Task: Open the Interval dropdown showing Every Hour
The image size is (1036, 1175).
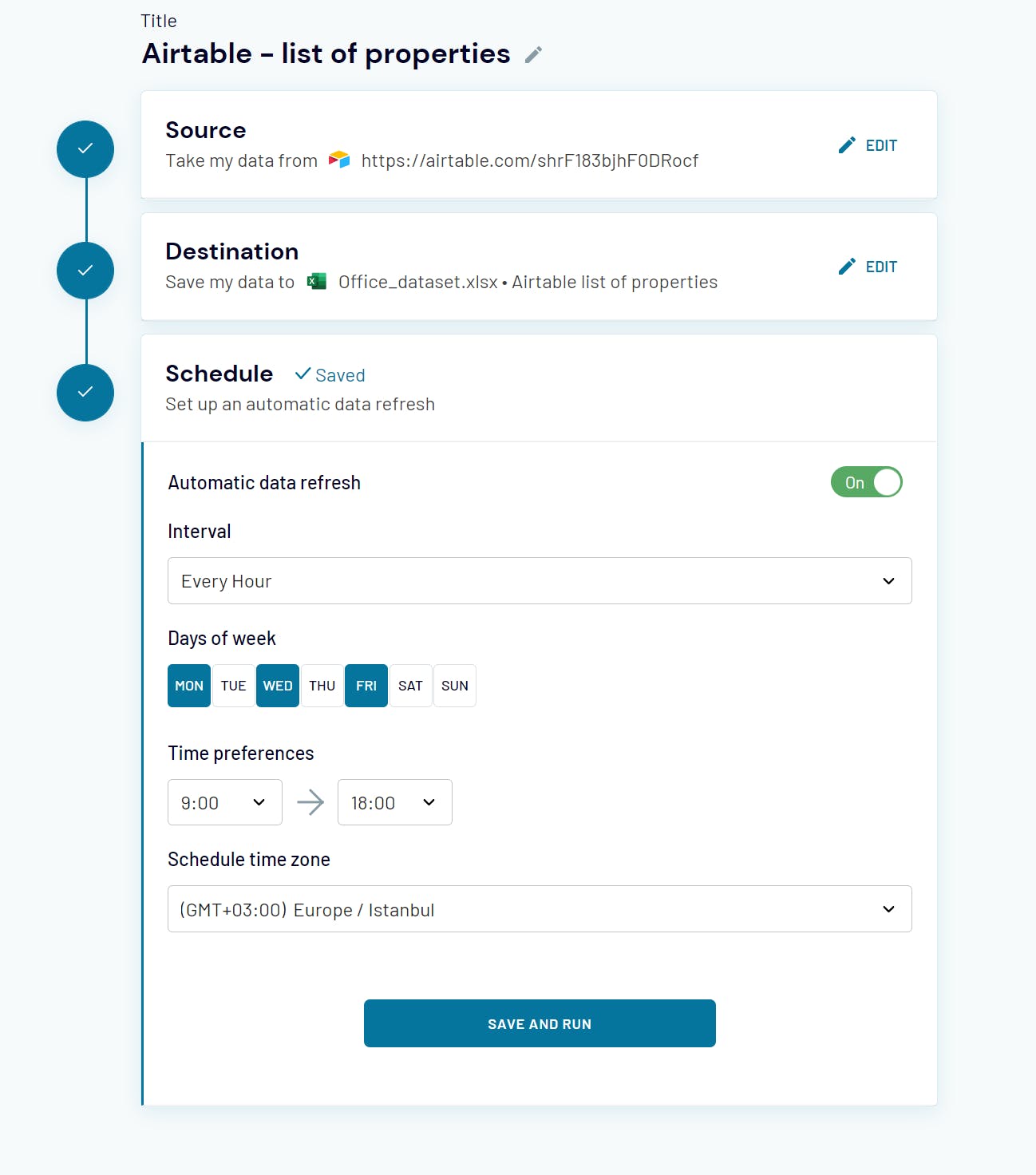Action: [x=540, y=581]
